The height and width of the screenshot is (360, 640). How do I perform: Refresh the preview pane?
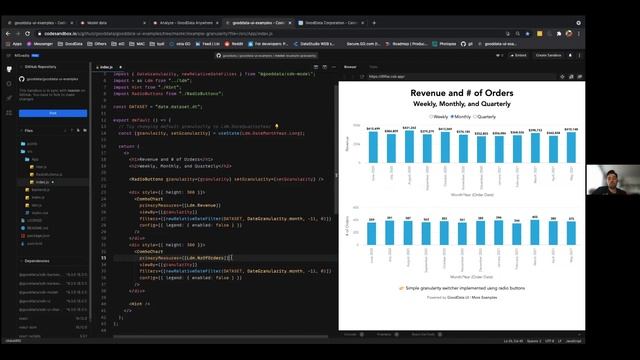point(362,77)
